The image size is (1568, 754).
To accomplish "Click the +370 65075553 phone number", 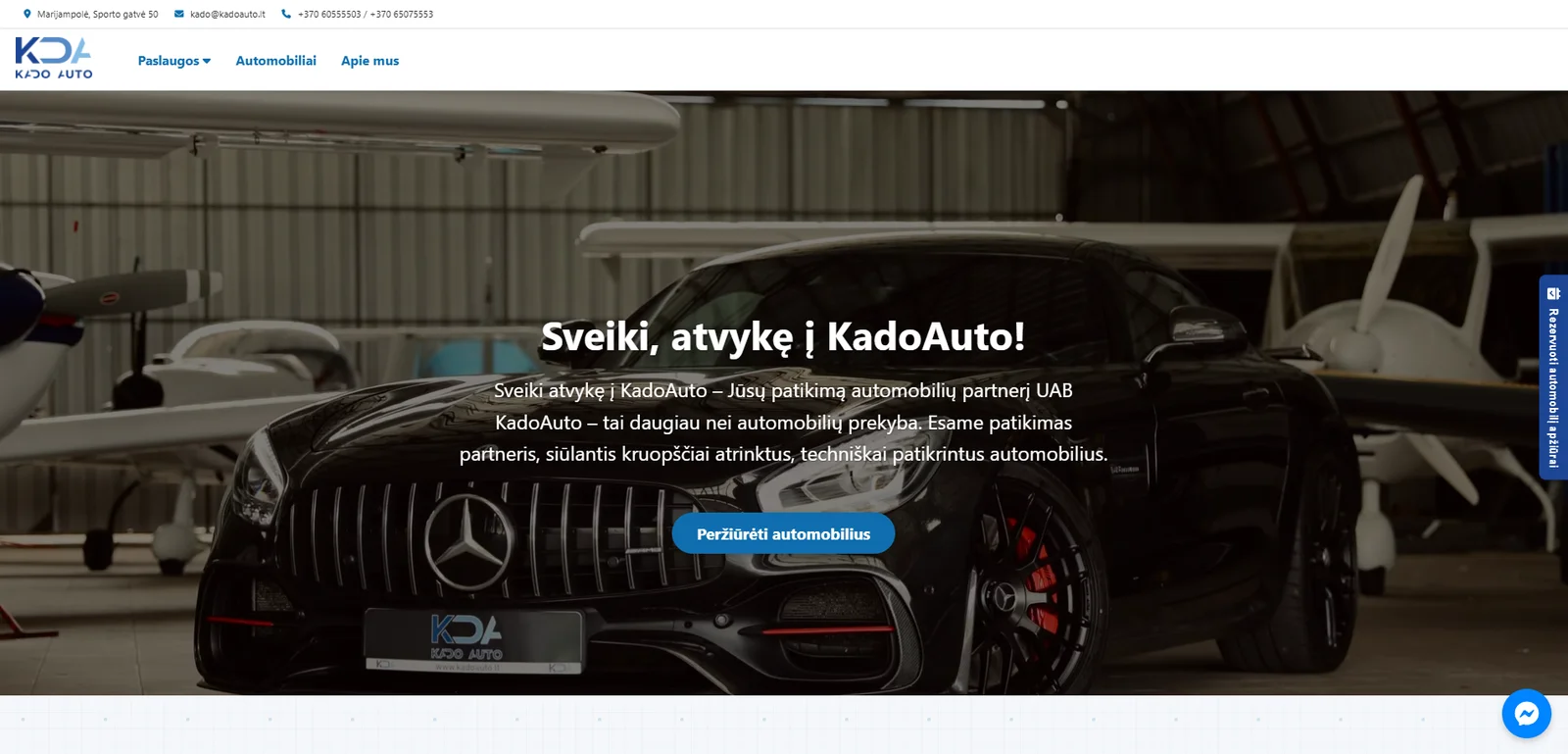I will point(402,15).
